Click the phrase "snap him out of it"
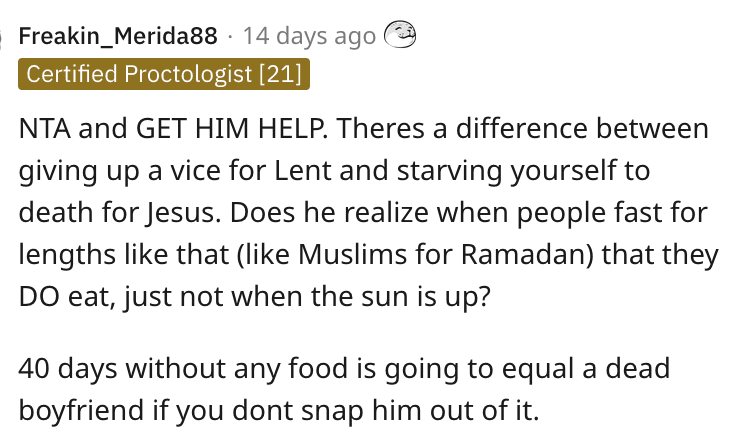 419,410
